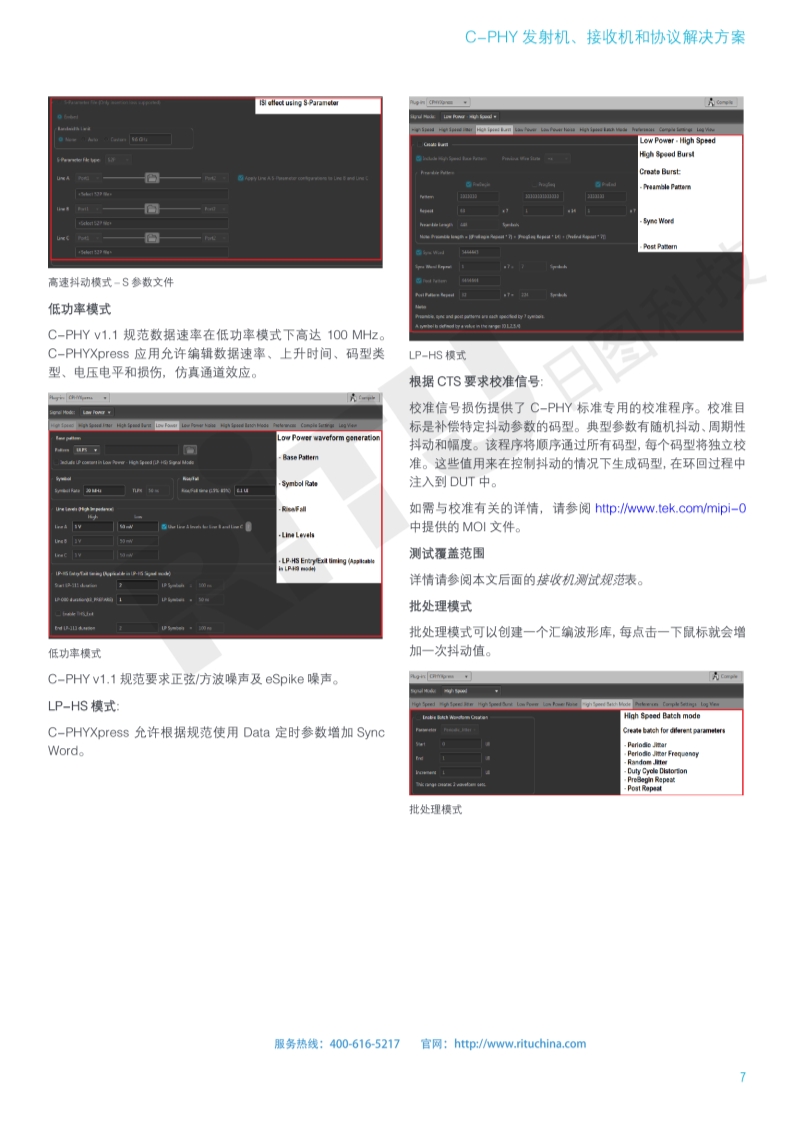Click Compile icon in Low Power window
This screenshot has width=793, height=1122.
(x=362, y=398)
